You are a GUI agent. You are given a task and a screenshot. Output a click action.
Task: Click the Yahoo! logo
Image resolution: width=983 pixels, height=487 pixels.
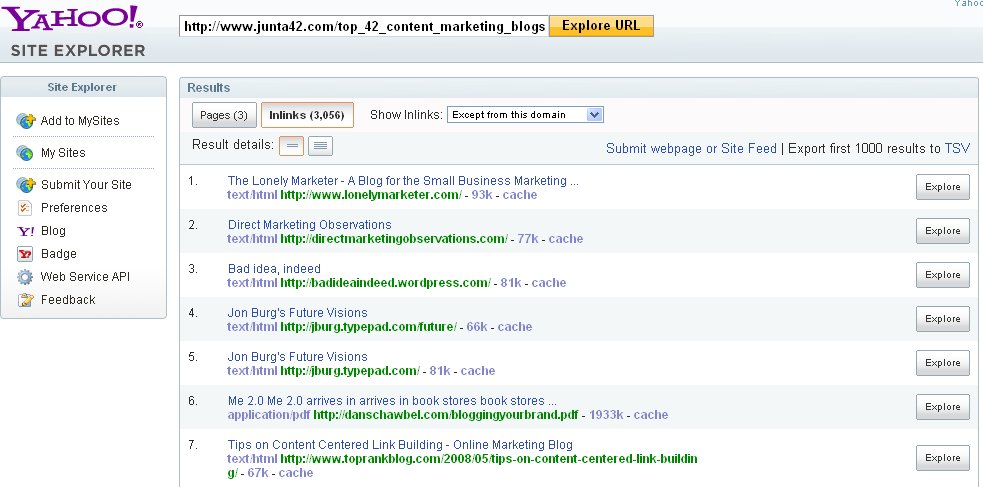click(x=73, y=19)
